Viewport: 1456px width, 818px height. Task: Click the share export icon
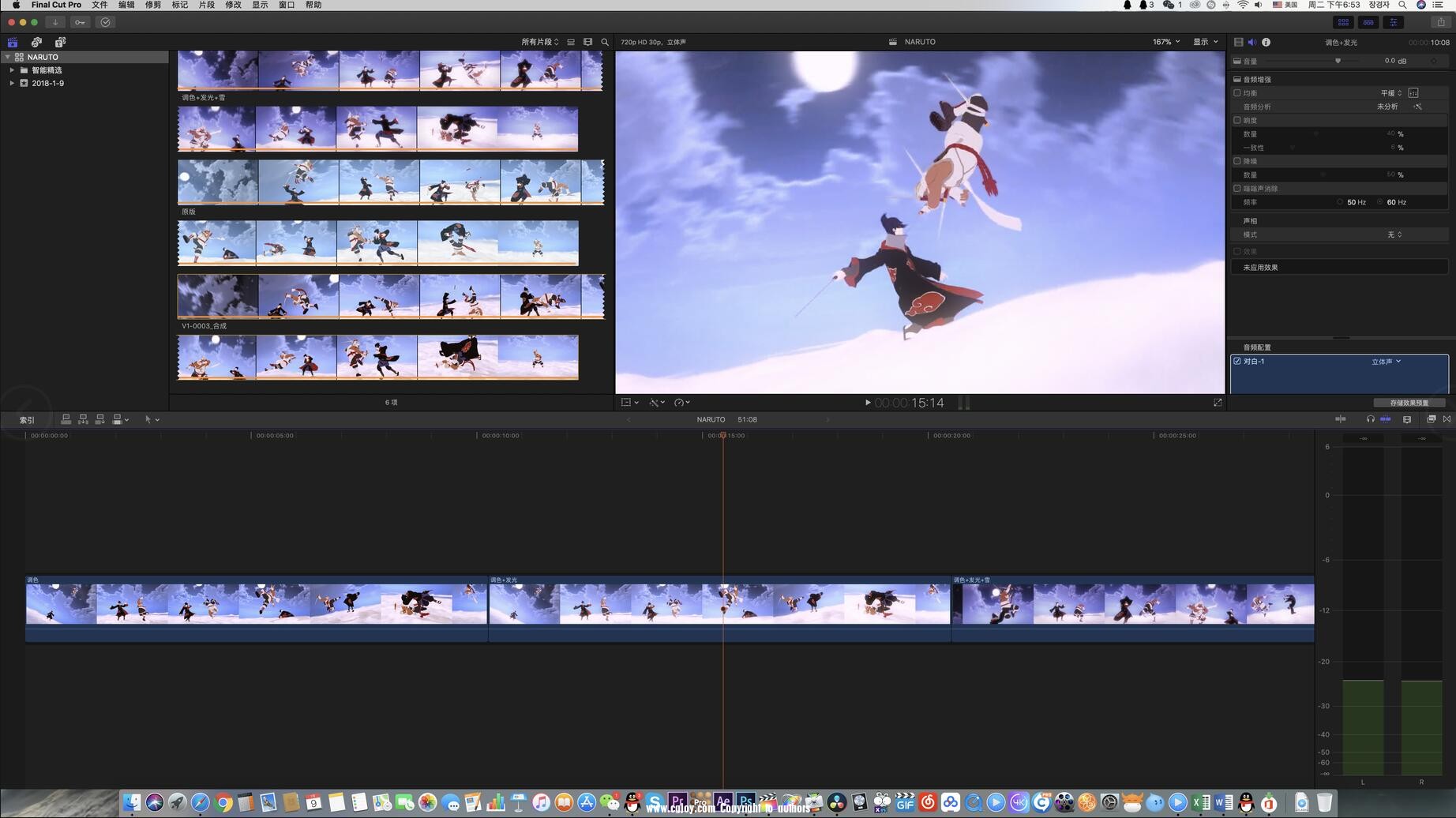tap(1441, 22)
